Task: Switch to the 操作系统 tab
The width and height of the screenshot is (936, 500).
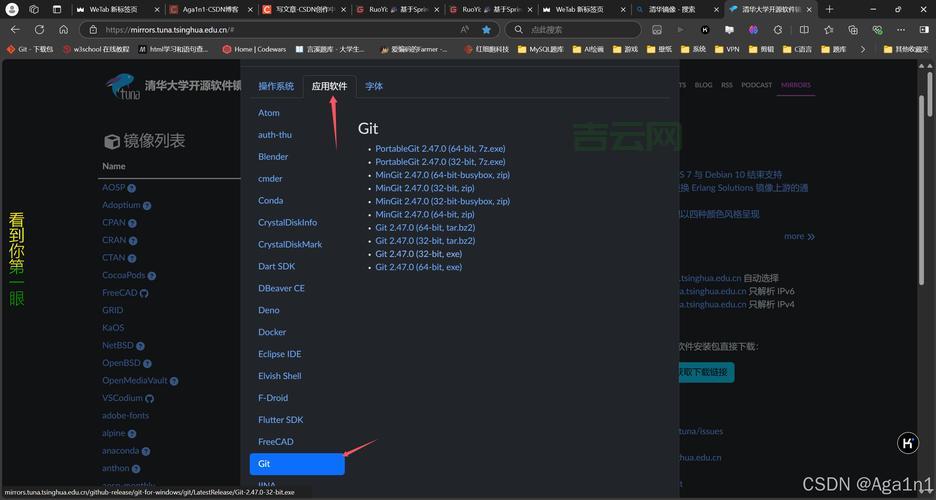Action: click(276, 87)
